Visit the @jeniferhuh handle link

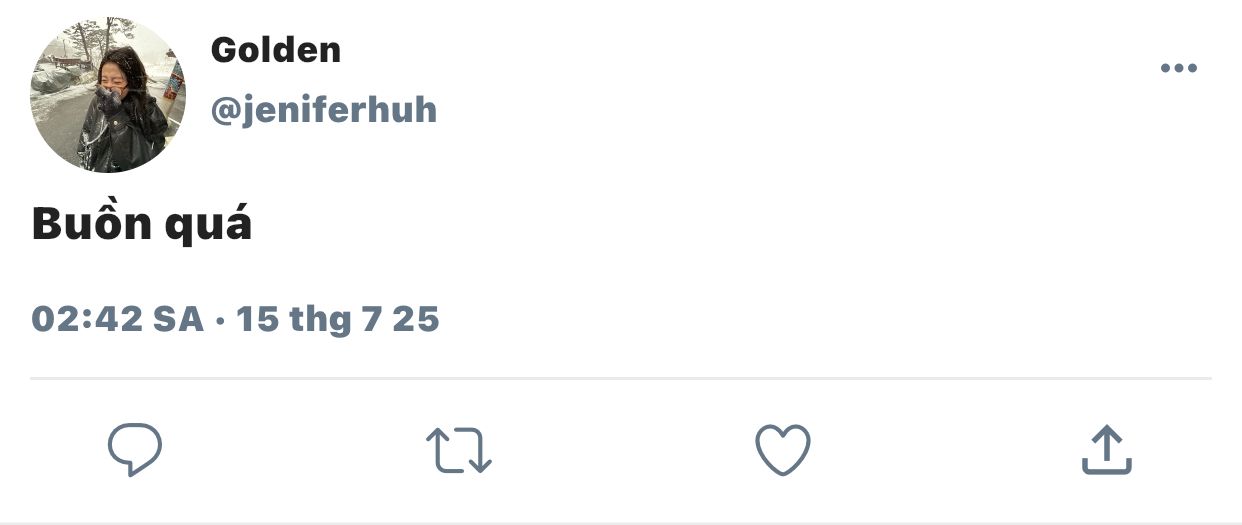tap(324, 110)
